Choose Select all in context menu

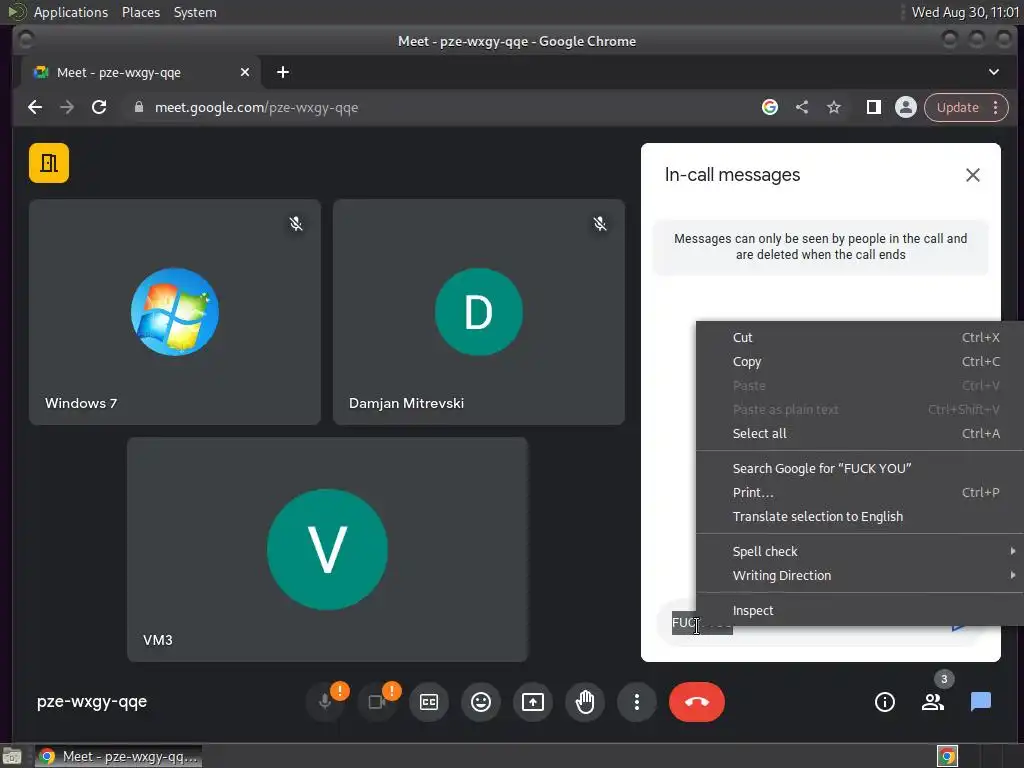pos(860,434)
